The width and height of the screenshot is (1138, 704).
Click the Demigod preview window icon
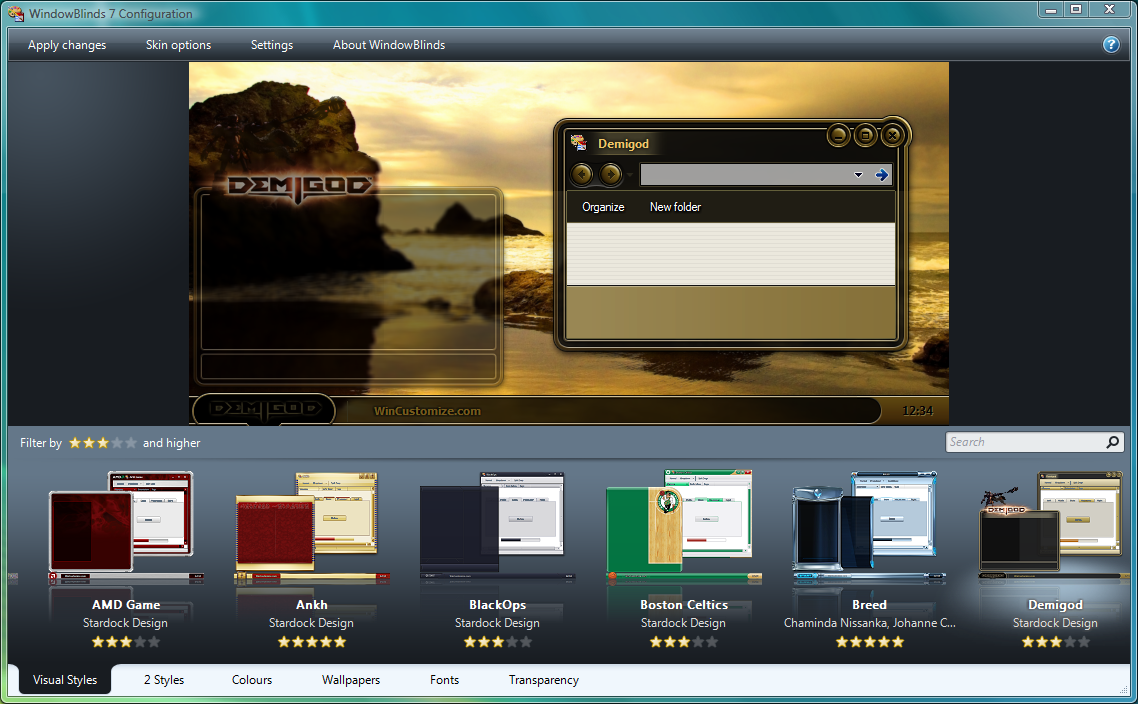click(x=578, y=143)
